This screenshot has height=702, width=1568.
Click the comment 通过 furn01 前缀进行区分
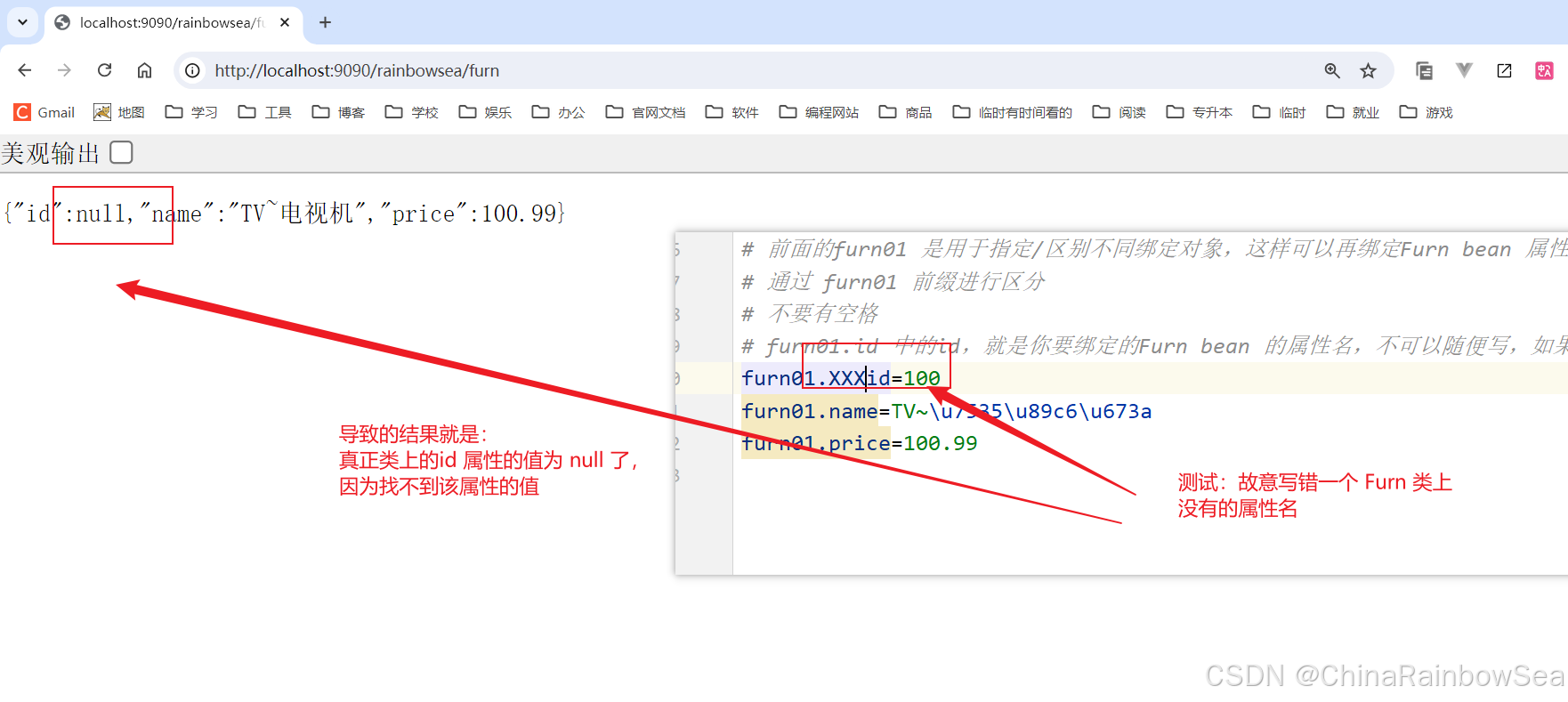tap(893, 281)
